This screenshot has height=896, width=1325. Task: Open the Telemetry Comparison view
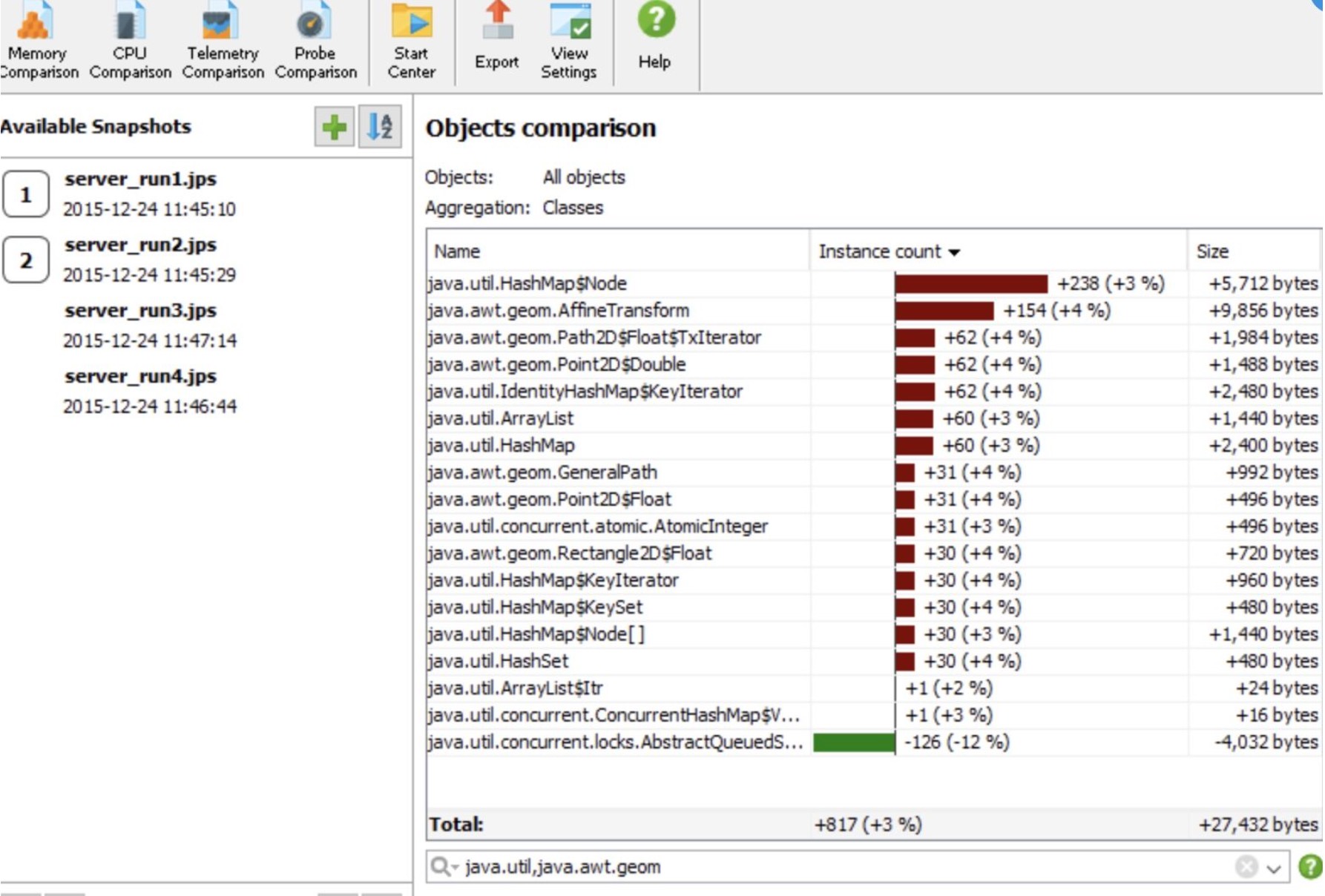click(x=222, y=37)
